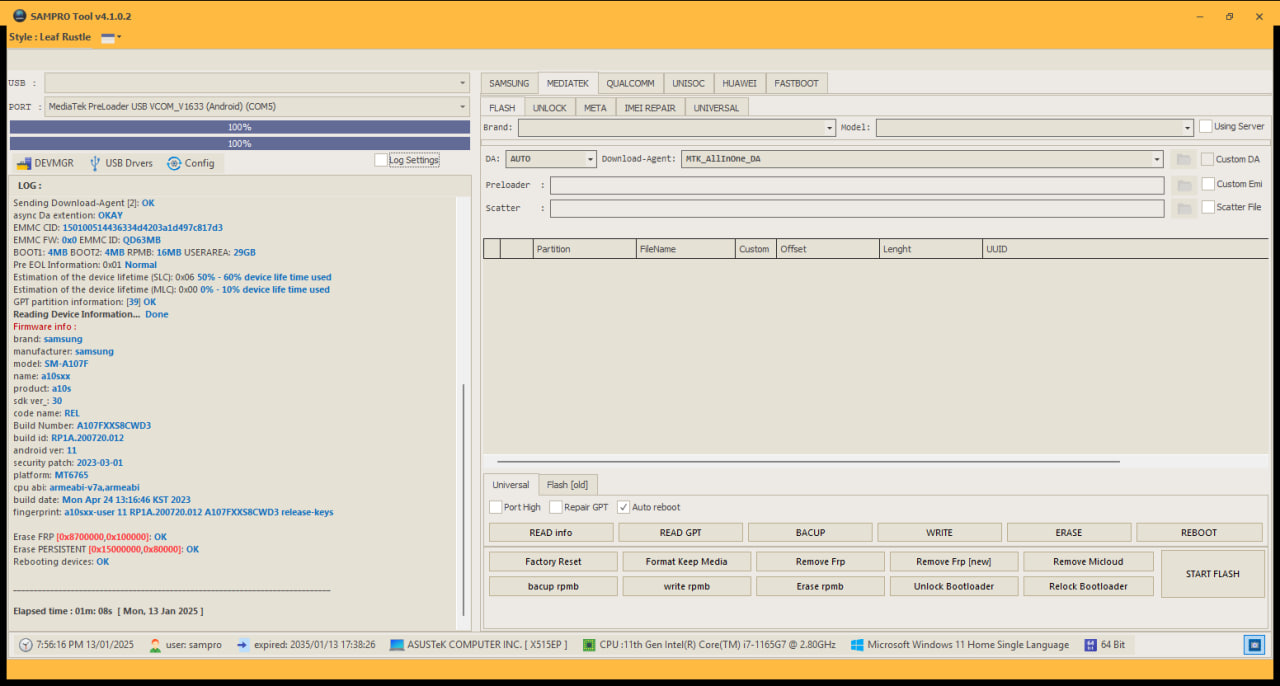Screen dimensions: 1280x686
Task: Tick the Port High checkbox
Action: point(496,507)
